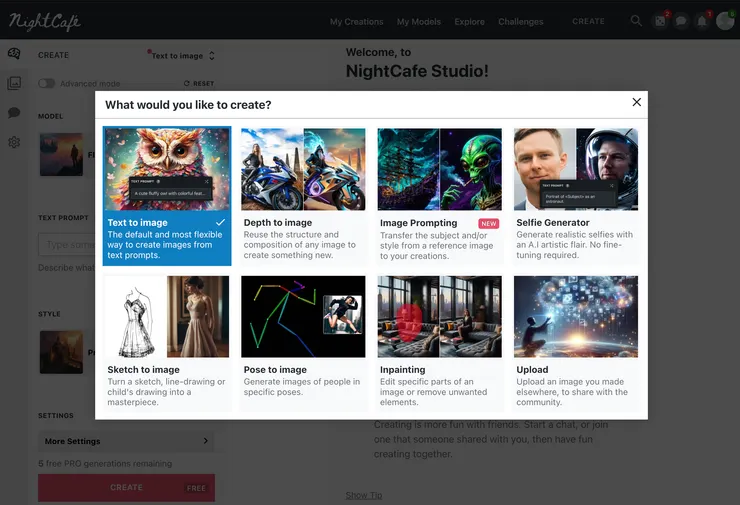Choose the Sketch to image option
Viewport: 740px width, 505px height.
click(167, 343)
